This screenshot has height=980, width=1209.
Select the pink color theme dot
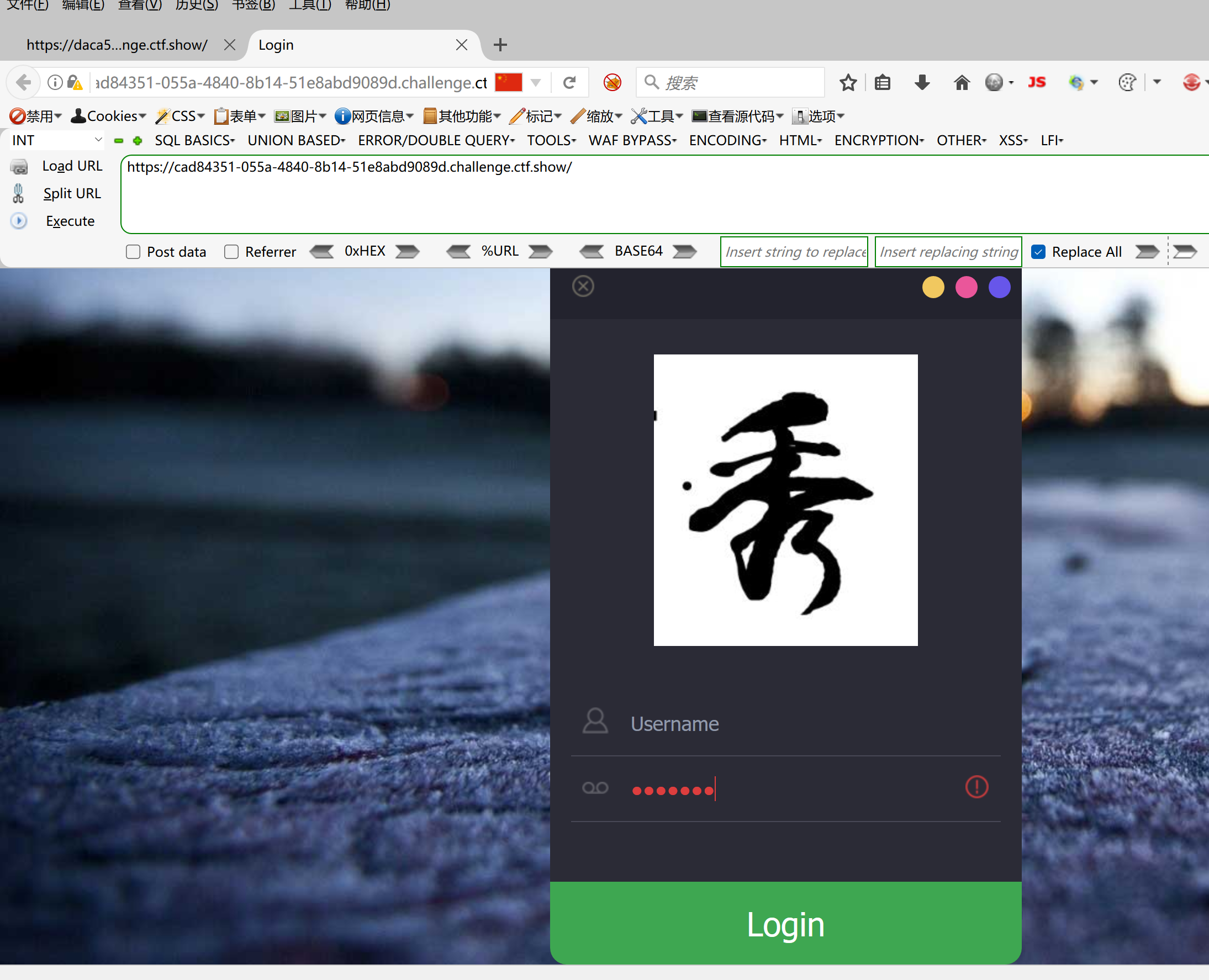[966, 287]
